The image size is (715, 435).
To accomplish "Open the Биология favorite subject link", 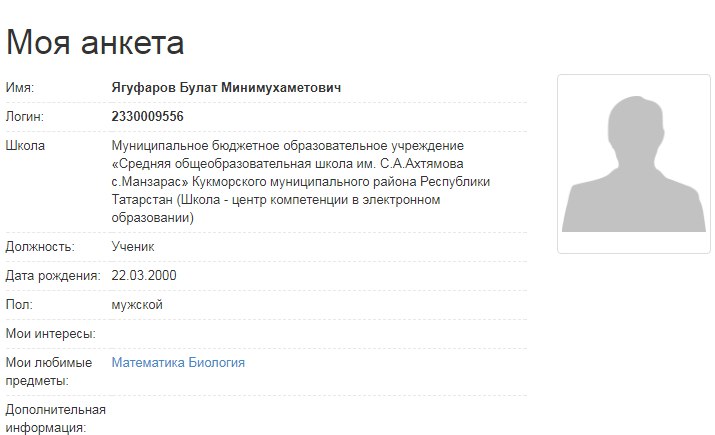I will pyautogui.click(x=217, y=362).
